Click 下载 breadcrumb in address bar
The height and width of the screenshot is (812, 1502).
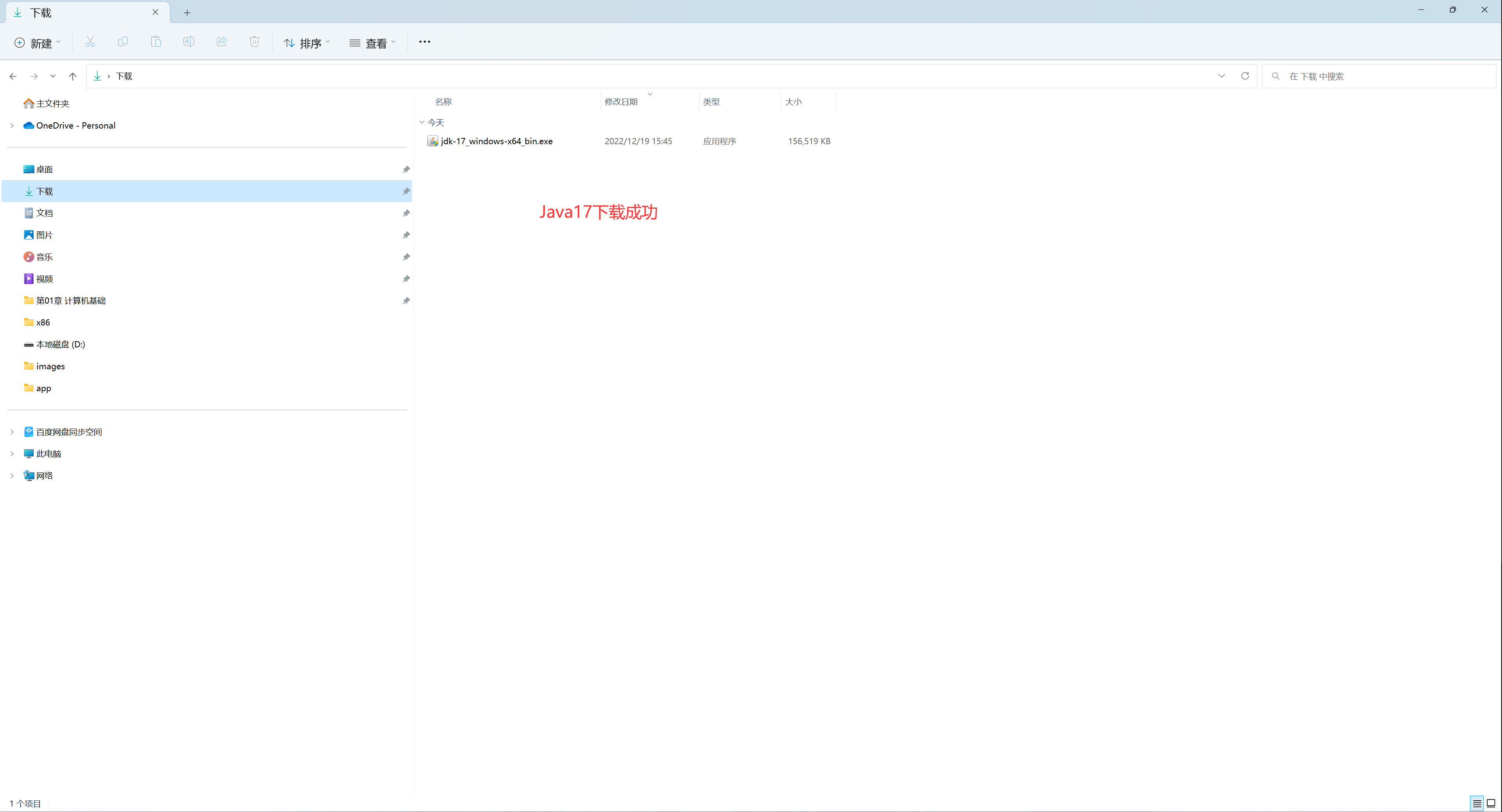tap(124, 76)
